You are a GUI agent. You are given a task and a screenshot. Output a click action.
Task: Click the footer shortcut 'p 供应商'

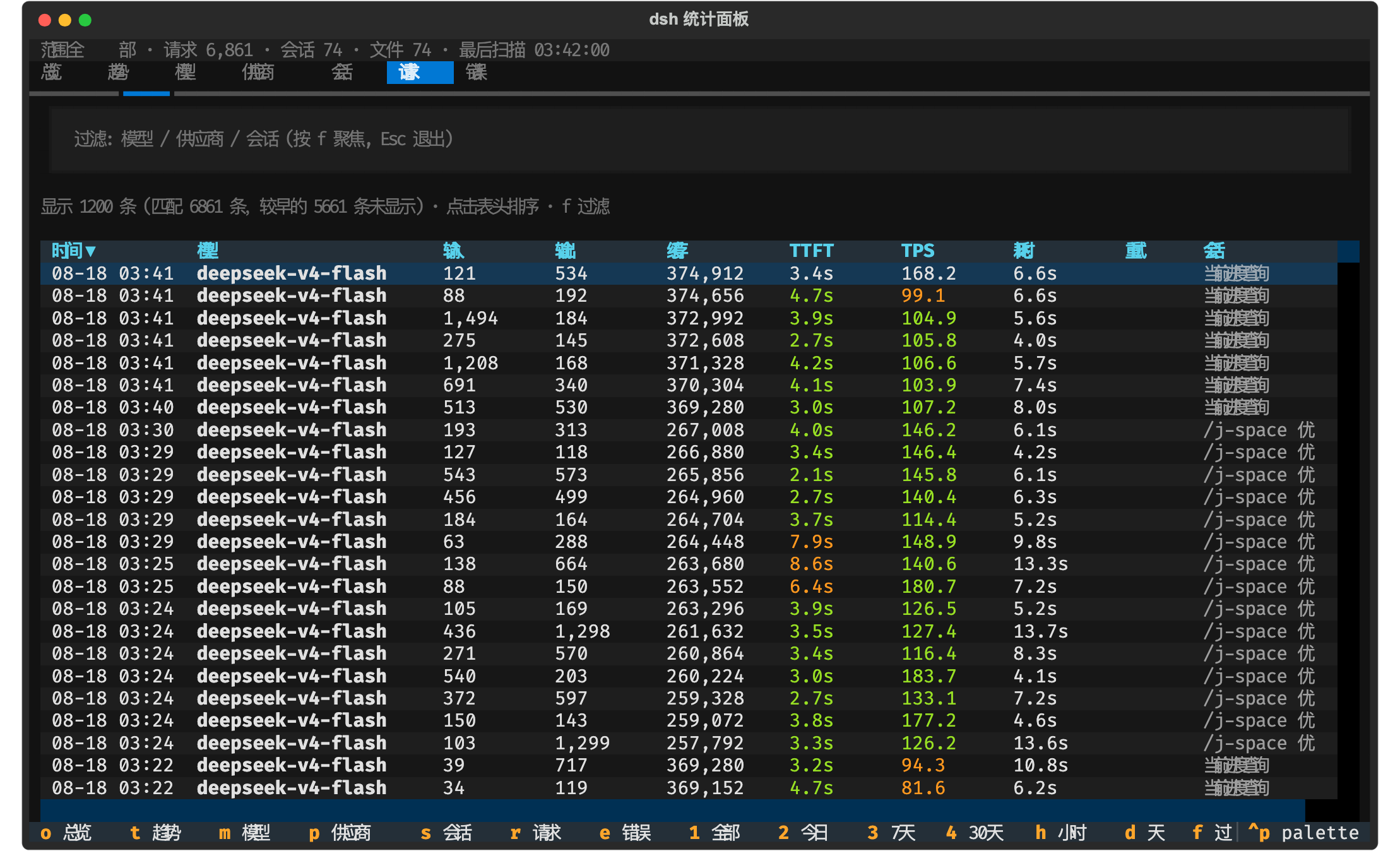click(x=340, y=833)
